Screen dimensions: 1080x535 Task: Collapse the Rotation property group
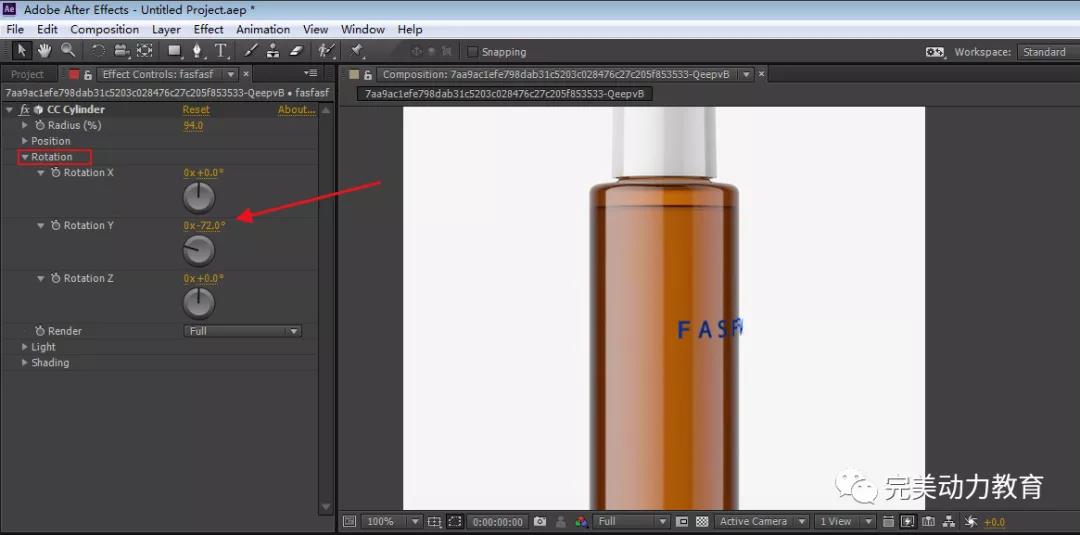25,157
